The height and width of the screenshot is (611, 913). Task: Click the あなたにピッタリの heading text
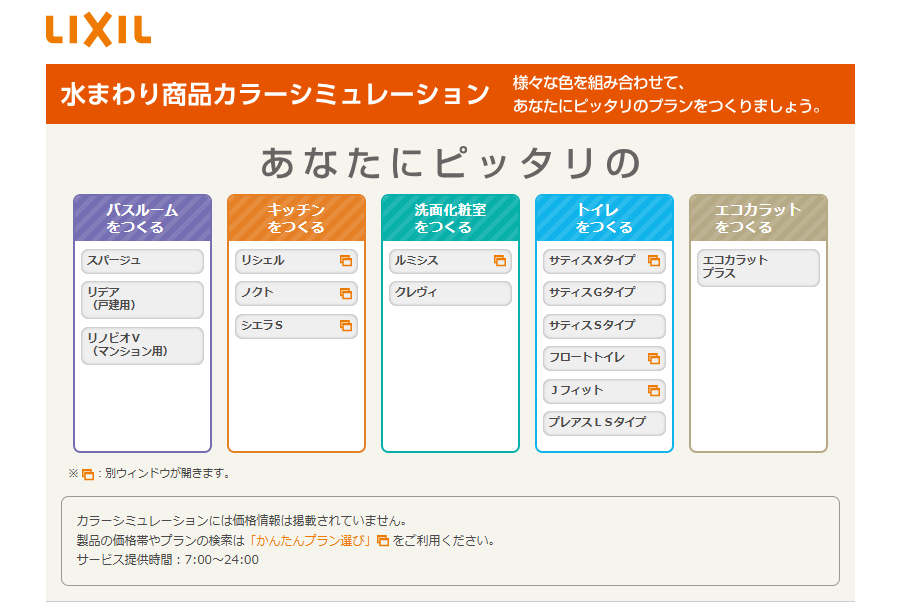[x=450, y=163]
